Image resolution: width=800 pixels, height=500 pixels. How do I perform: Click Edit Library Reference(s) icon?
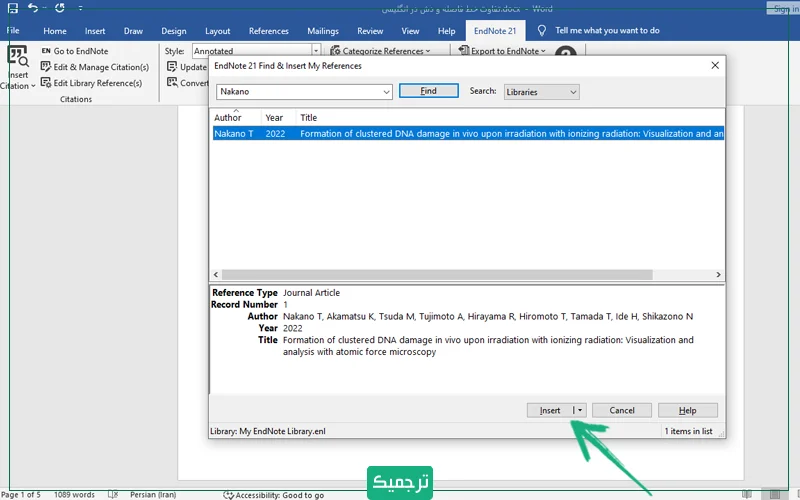click(x=46, y=83)
